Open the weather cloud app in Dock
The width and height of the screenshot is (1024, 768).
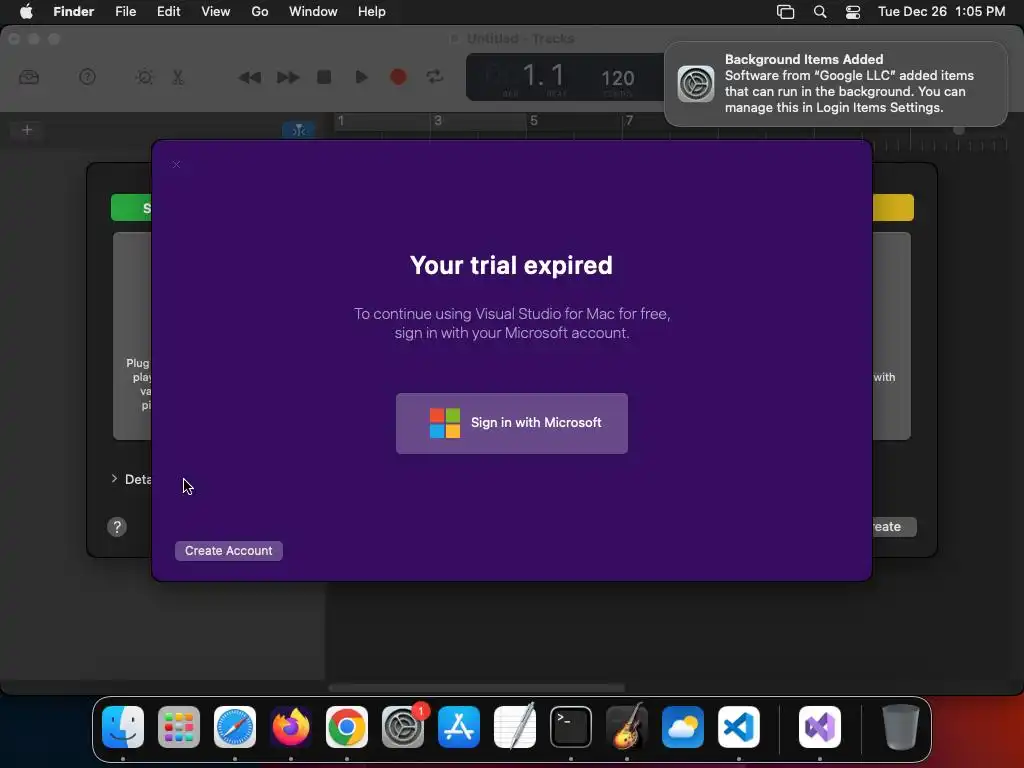pyautogui.click(x=683, y=727)
